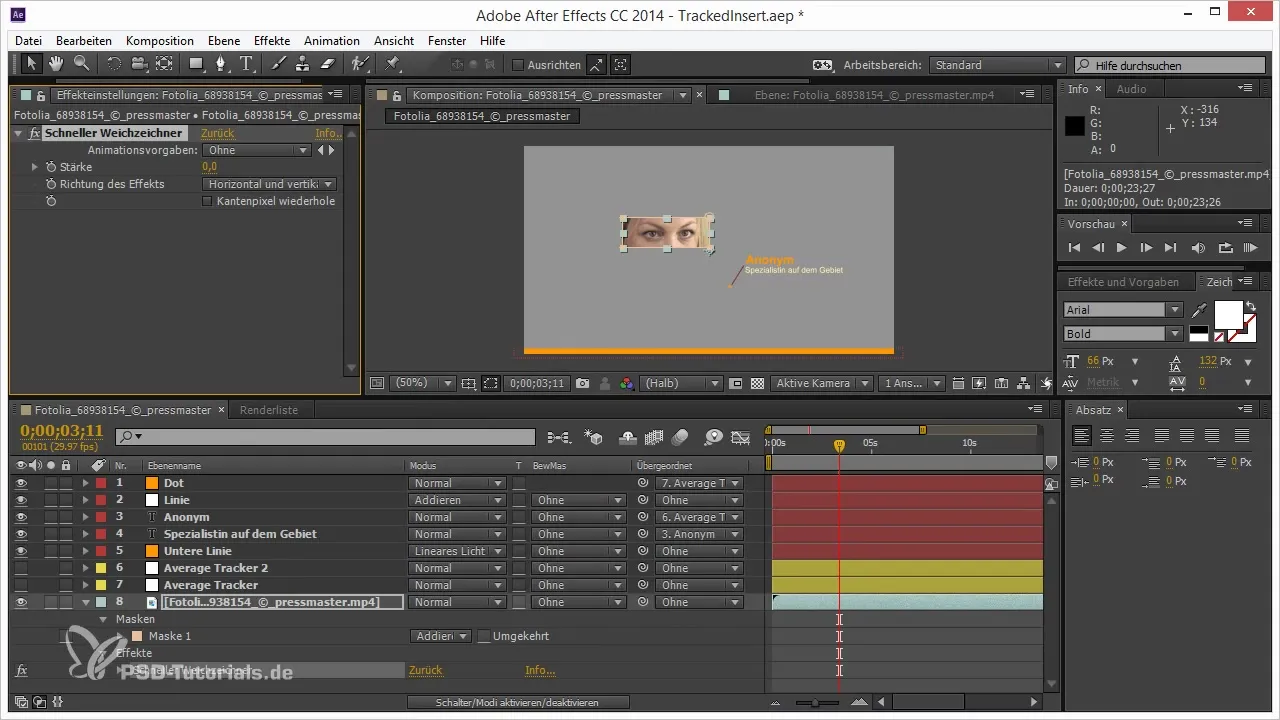The height and width of the screenshot is (720, 1280).
Task: Open the Arbeitsbereich Standard dropdown
Action: tap(997, 65)
